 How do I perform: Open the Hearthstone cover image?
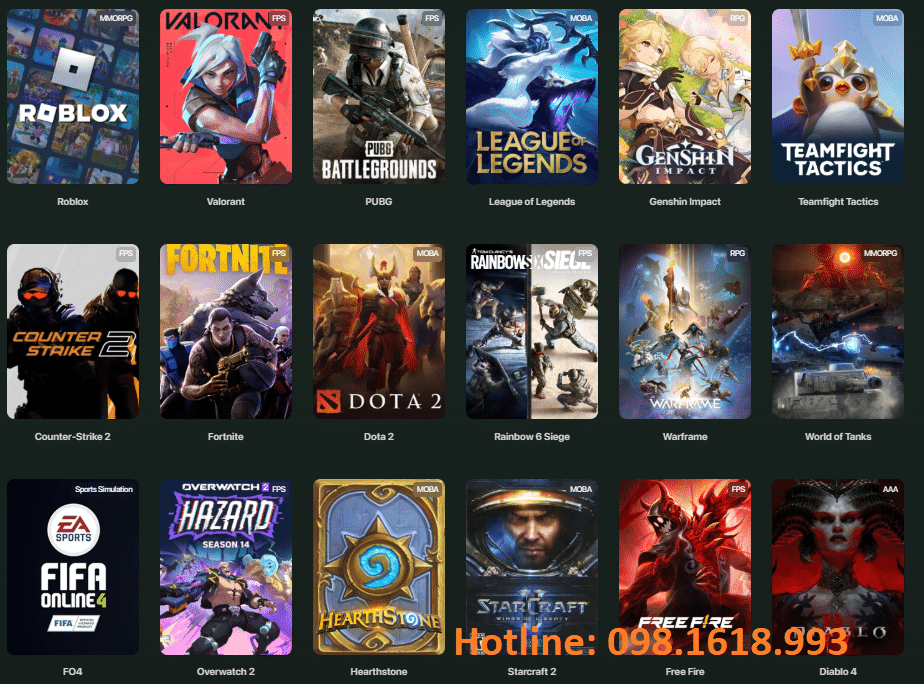pos(379,567)
